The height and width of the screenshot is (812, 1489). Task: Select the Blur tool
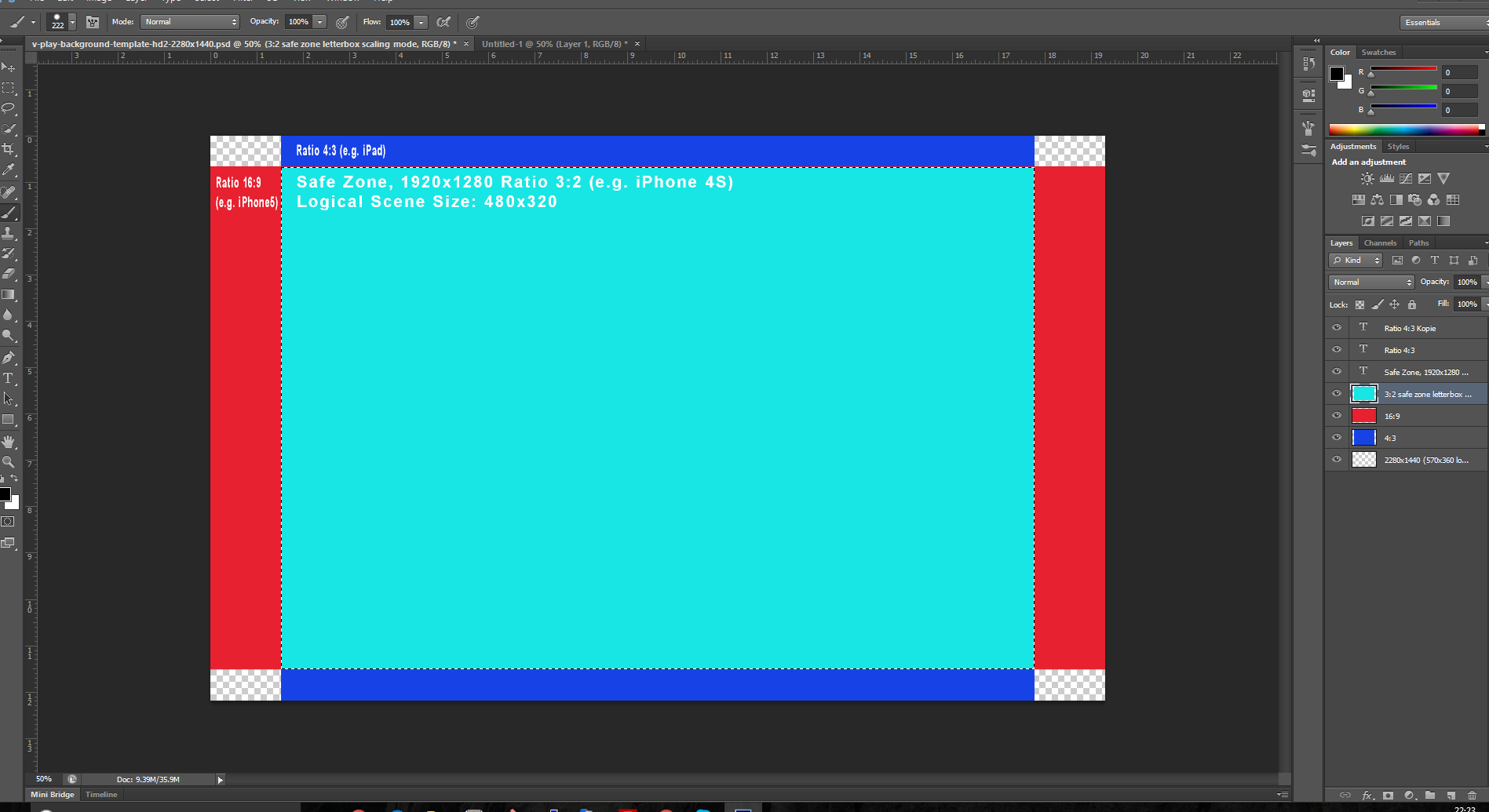point(9,315)
